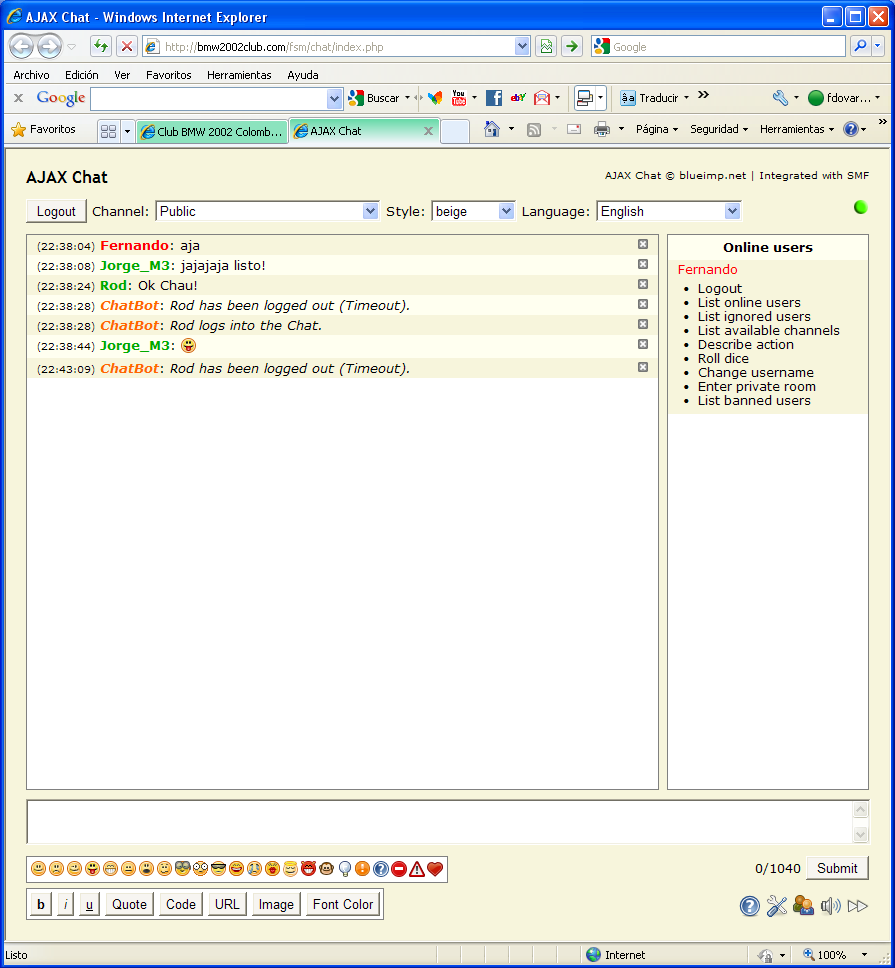895x968 pixels.
Task: Delete the 'Rod logs into the Chat' message
Action: click(x=643, y=324)
